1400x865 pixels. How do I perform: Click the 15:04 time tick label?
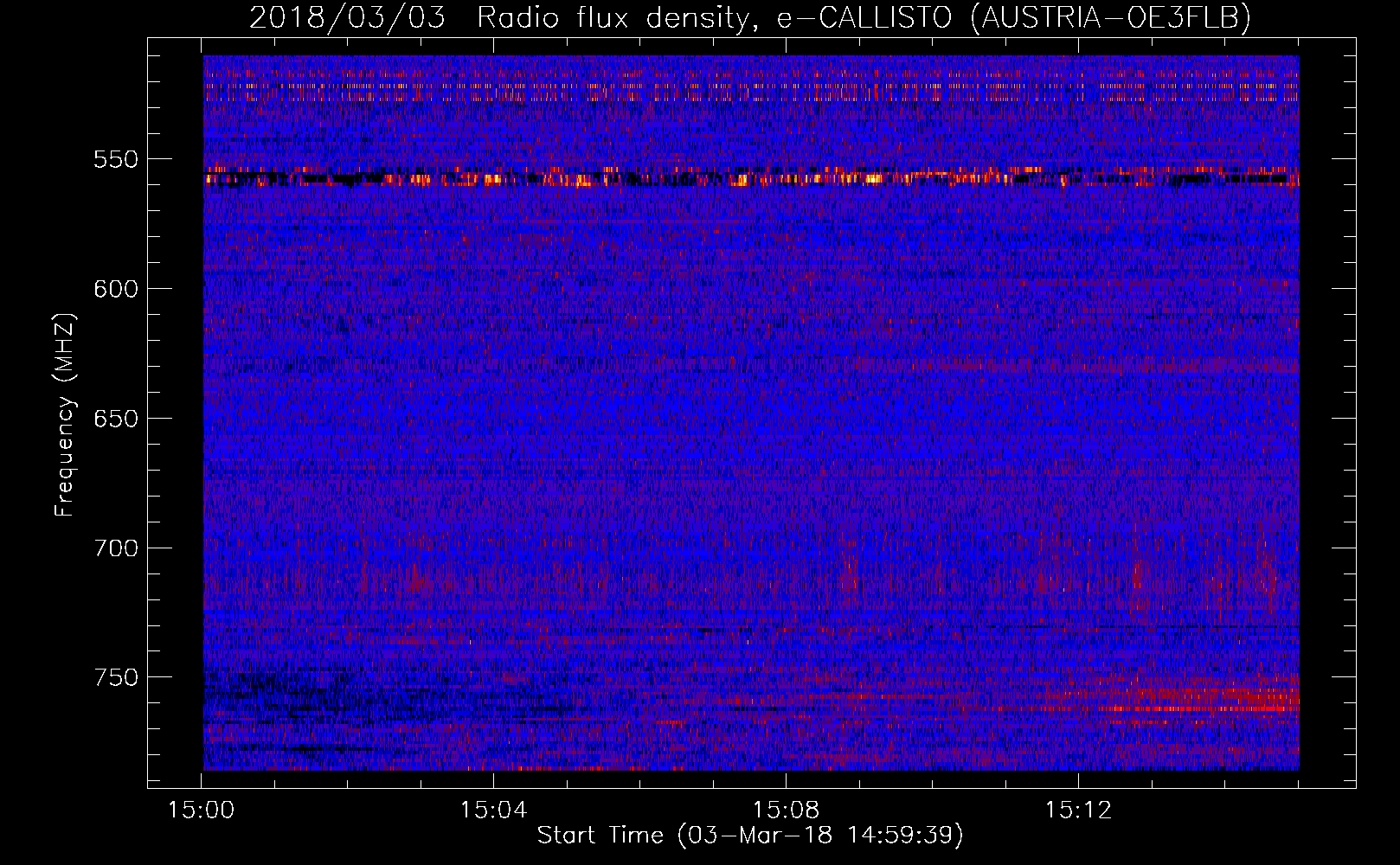point(493,810)
